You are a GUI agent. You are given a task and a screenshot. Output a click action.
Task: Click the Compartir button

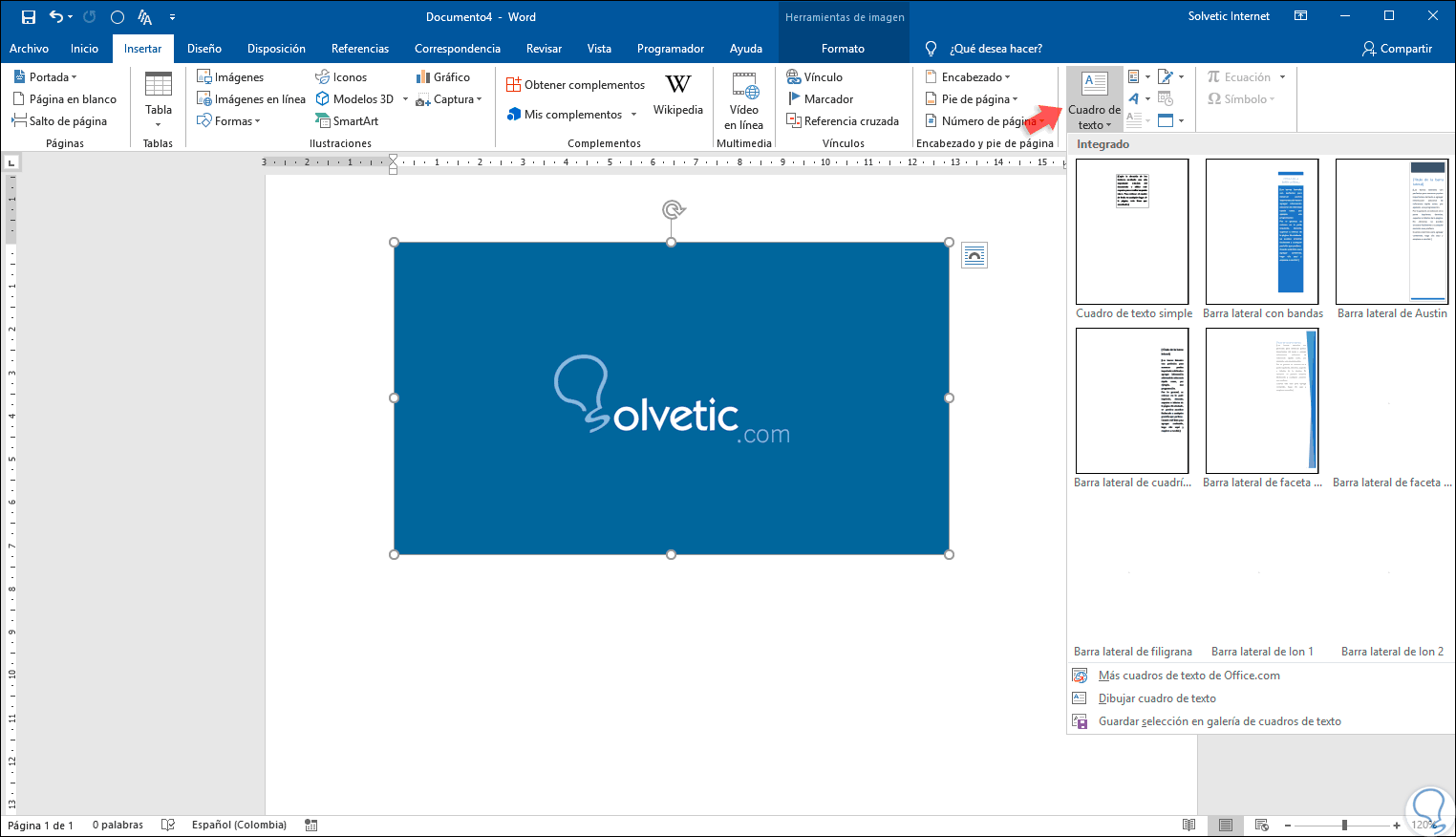[x=1398, y=49]
